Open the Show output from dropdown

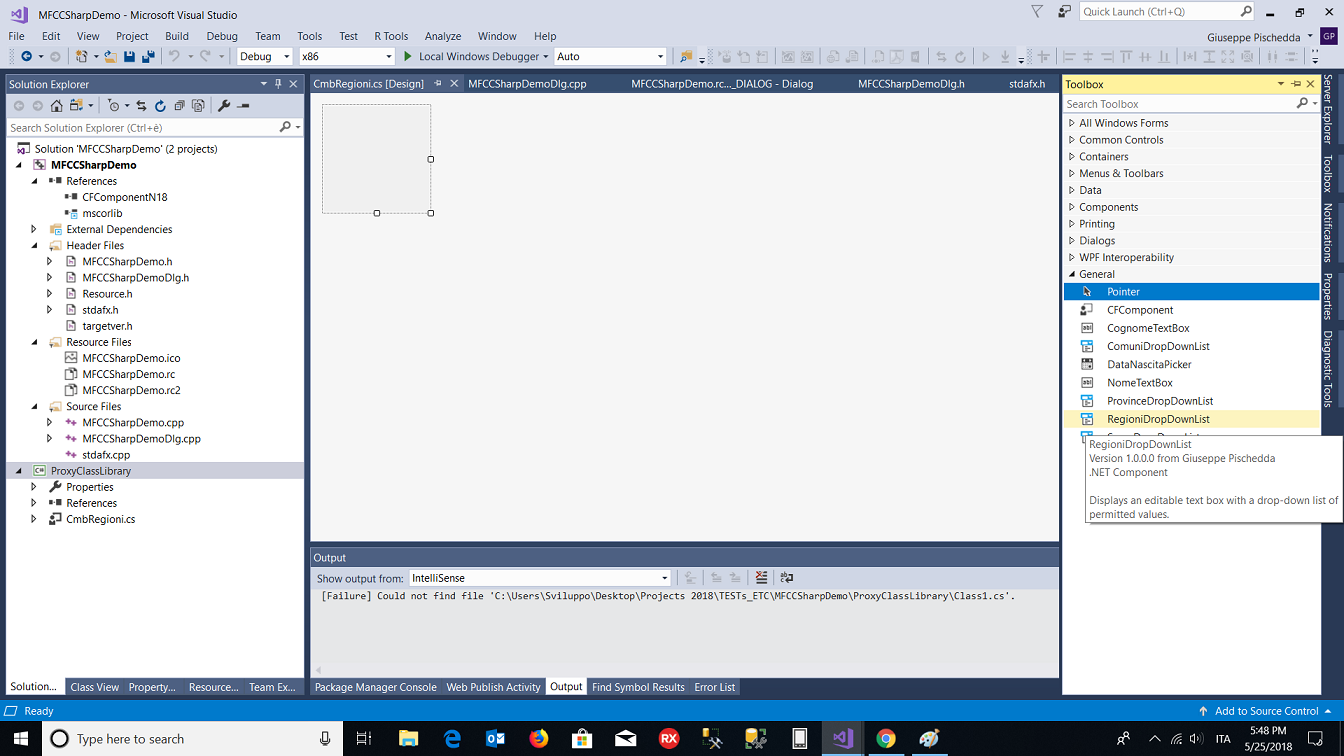click(539, 578)
